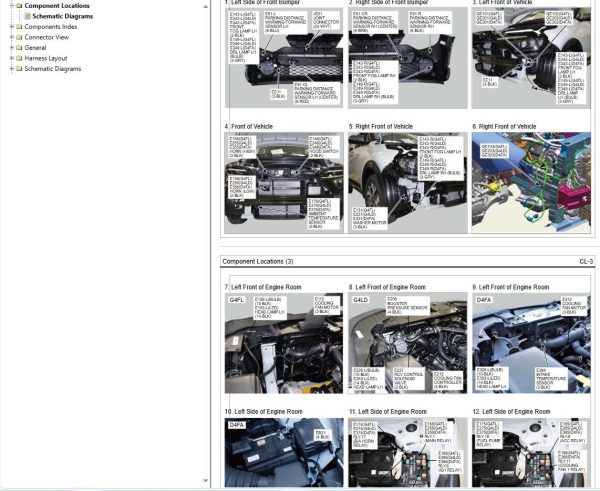Screen dimensions: 600x491
Task: Select the bottom Schematic Diagrams tree entry
Action: 53,69
